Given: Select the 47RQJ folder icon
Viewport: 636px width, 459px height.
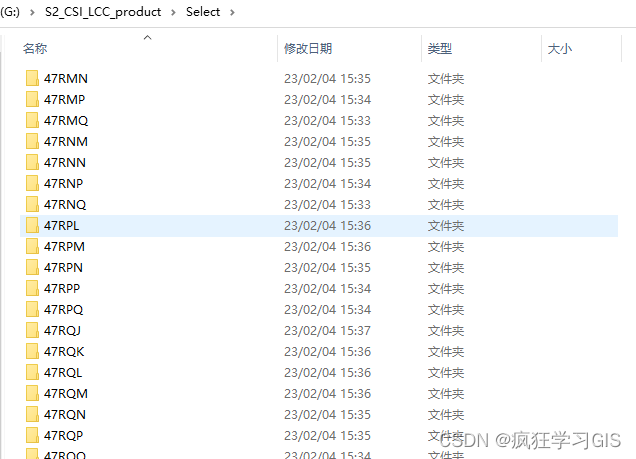Looking at the screenshot, I should click(32, 330).
